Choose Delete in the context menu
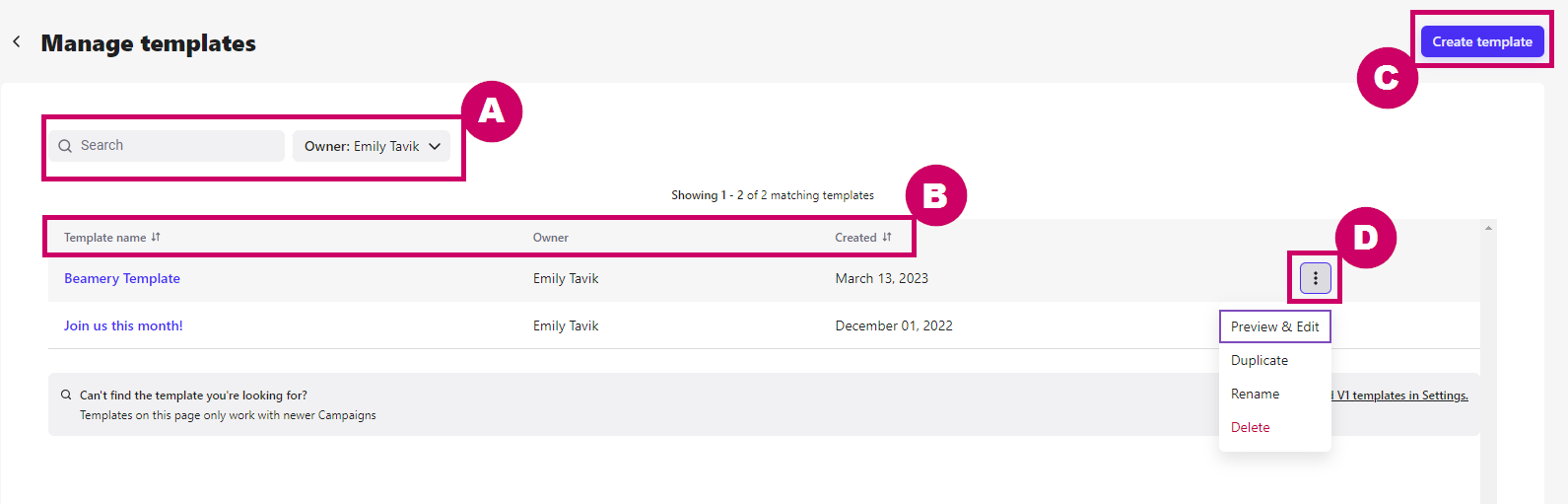Screen dimensions: 1568x504 (1250, 427)
